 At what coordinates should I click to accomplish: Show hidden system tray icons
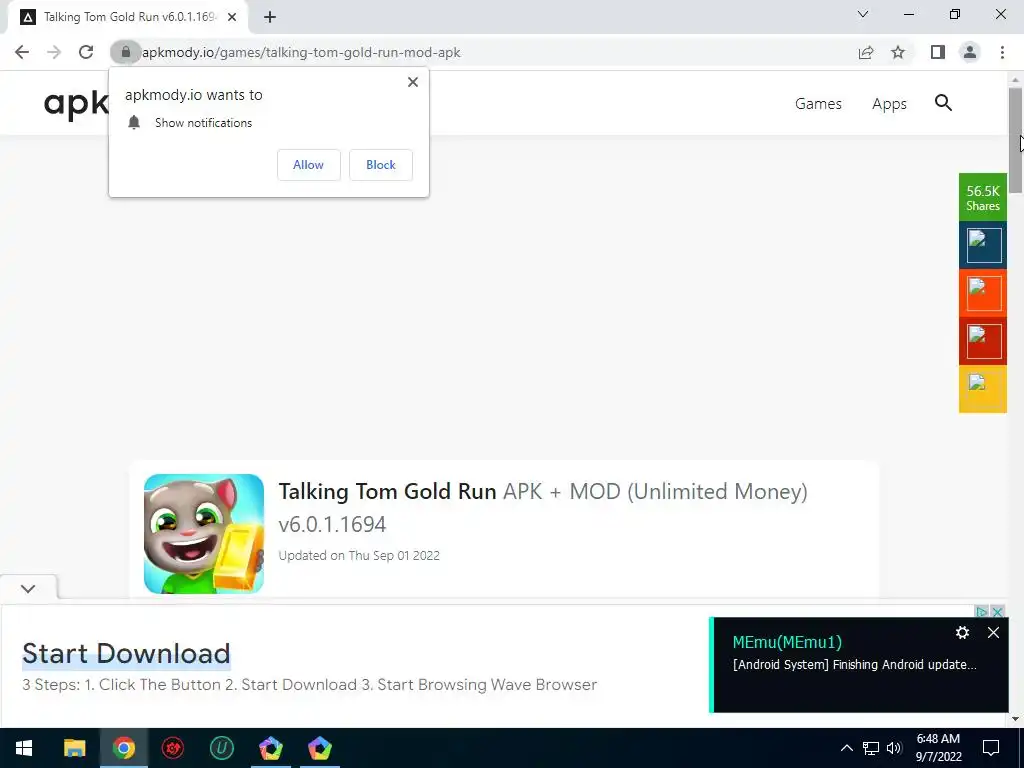click(x=846, y=748)
